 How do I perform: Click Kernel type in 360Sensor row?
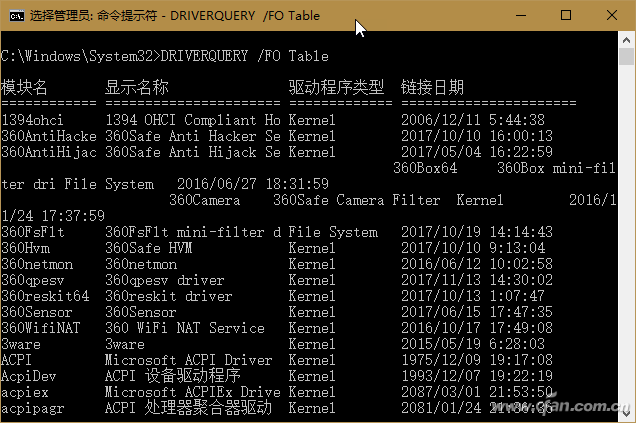312,312
